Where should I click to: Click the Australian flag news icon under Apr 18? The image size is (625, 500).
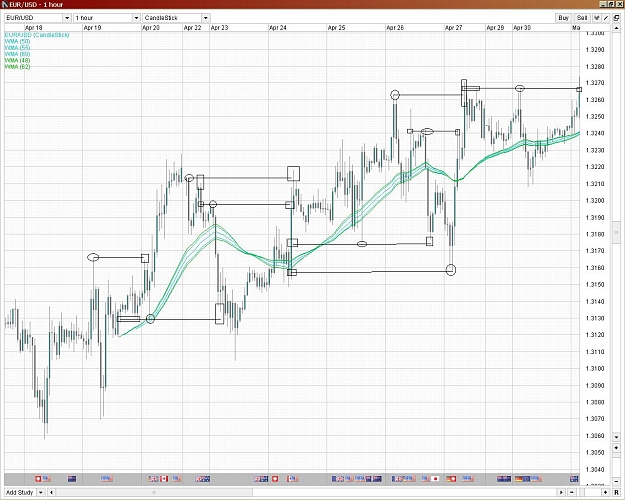tap(72, 478)
